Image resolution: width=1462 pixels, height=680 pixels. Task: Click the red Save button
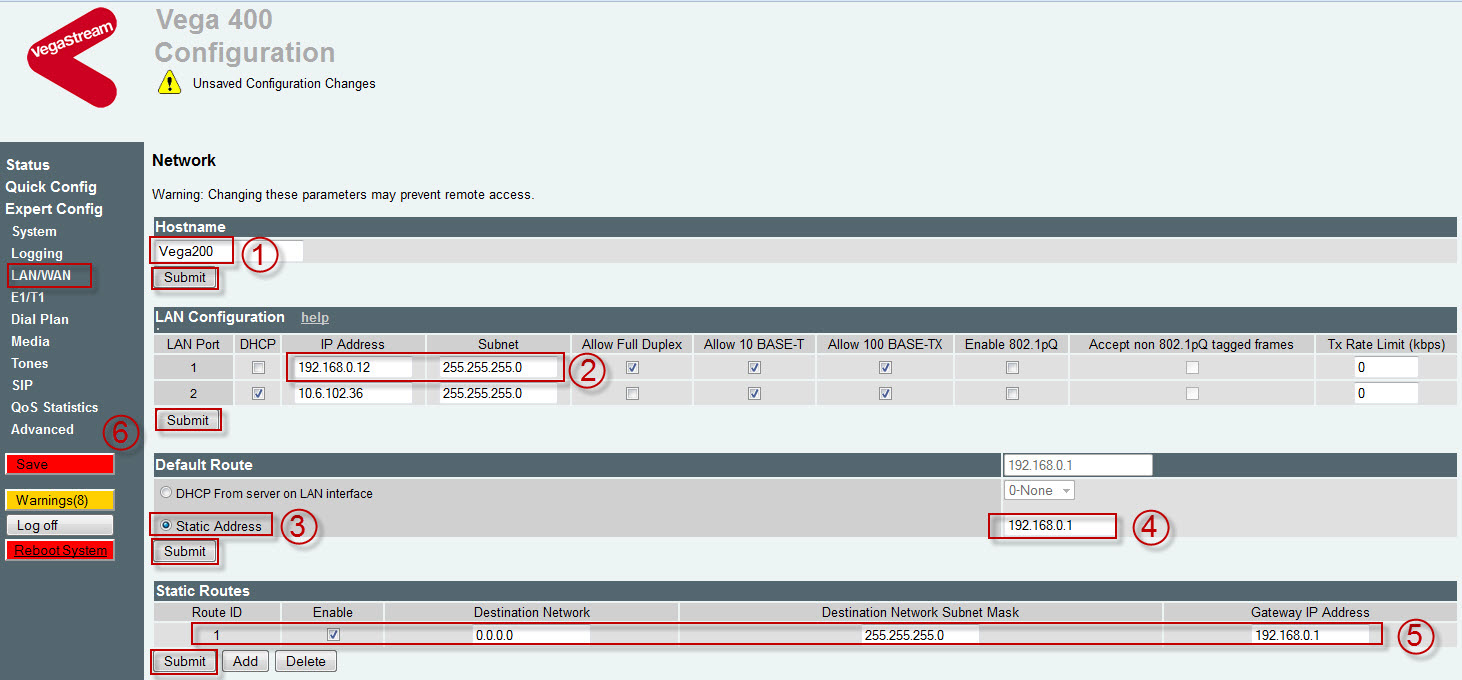point(60,464)
